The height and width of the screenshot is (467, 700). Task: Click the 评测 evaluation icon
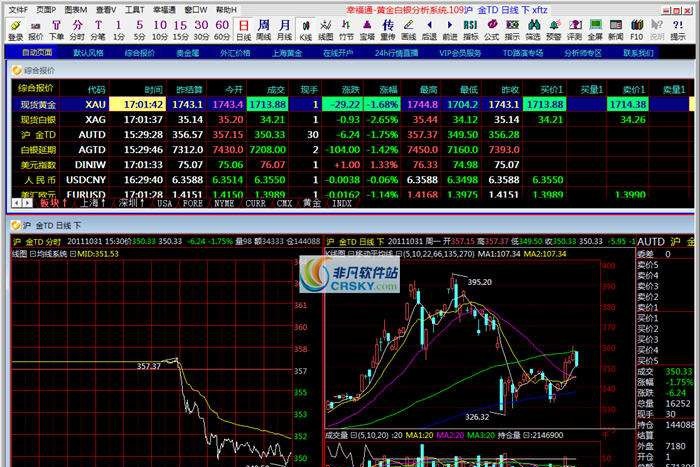575,30
